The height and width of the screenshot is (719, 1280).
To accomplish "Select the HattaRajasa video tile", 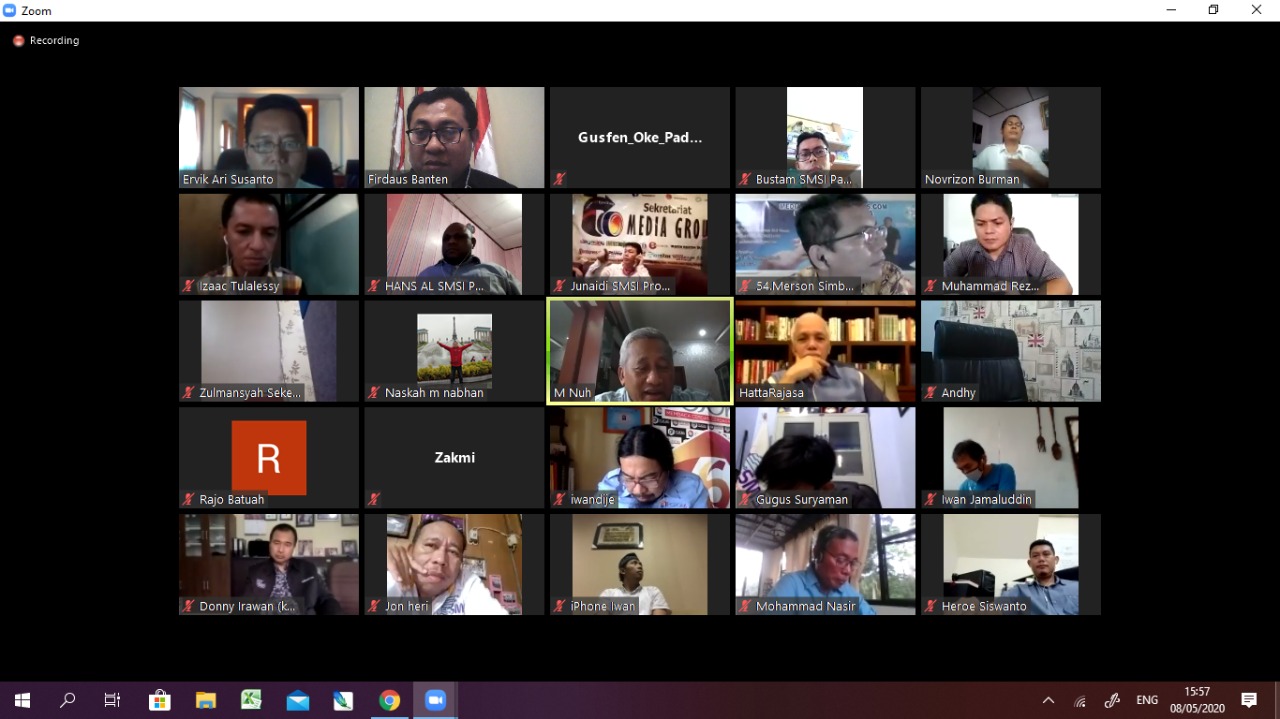I will (x=825, y=351).
